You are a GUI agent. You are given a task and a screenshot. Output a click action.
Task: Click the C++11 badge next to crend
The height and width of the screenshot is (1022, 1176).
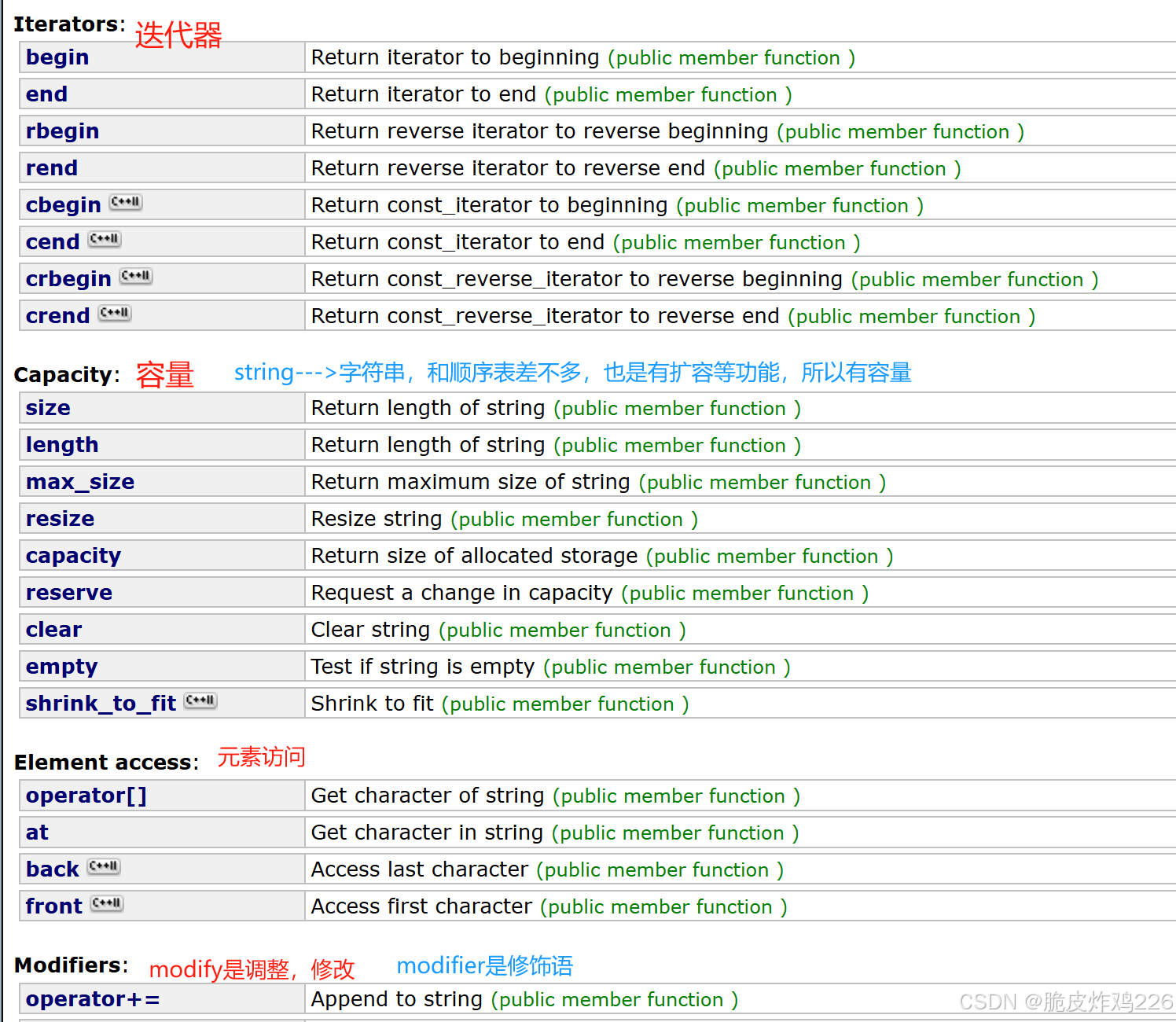pos(115,313)
